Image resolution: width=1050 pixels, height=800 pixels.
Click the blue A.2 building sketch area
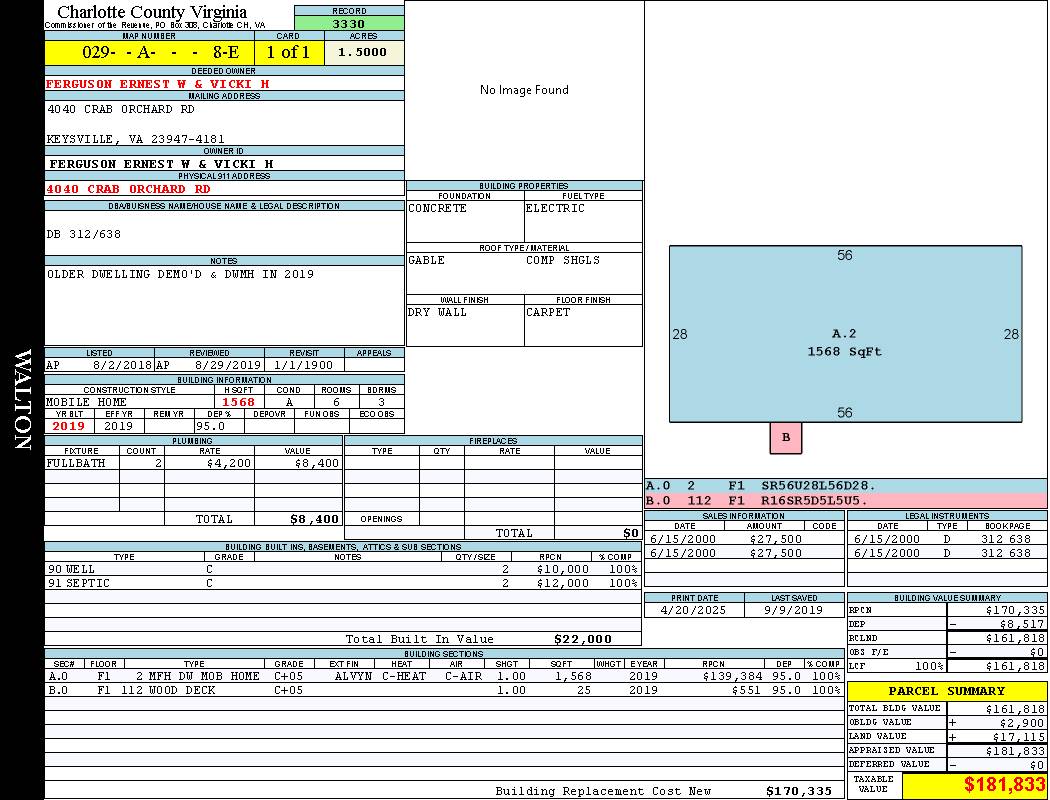[845, 334]
